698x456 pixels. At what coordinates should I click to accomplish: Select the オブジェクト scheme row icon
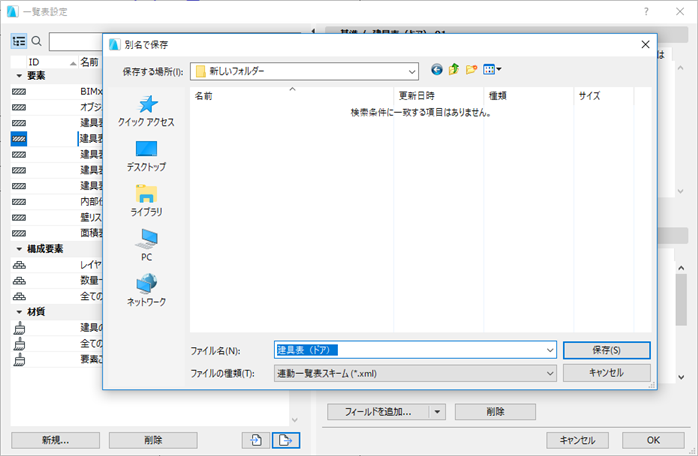click(x=19, y=107)
